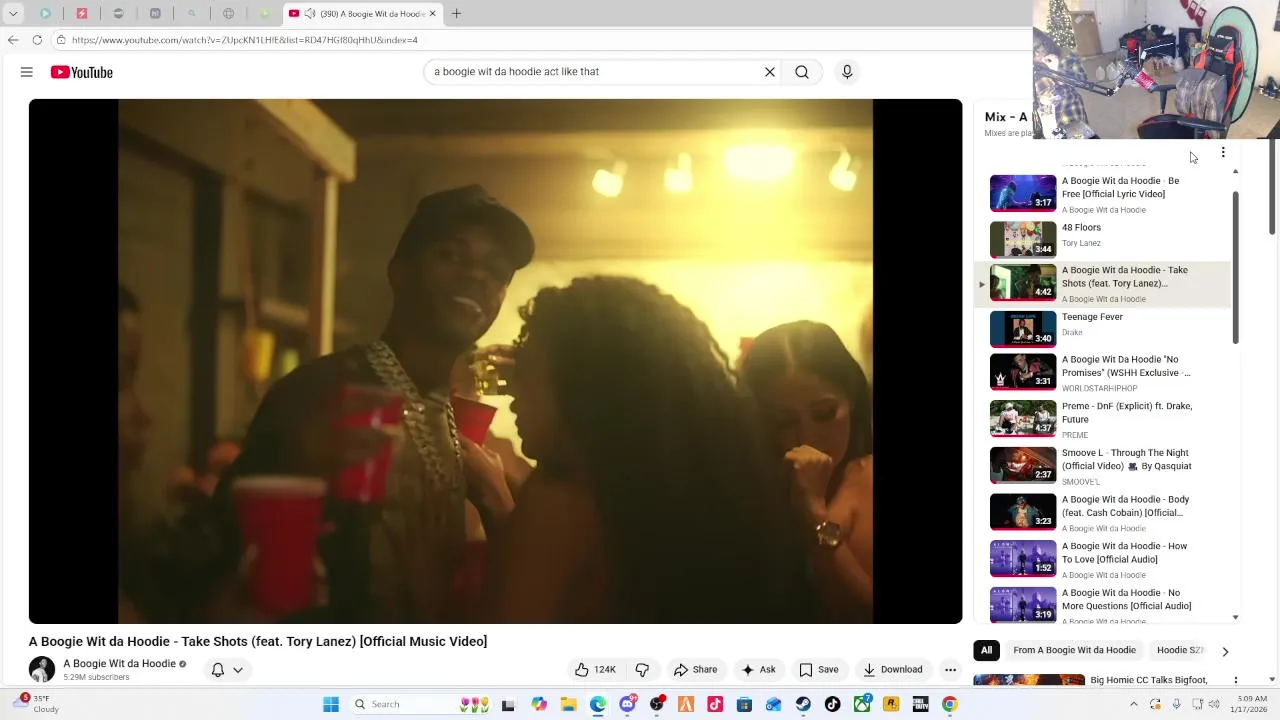Open A Boogie Wit da Hoodie channel avatar
The width and height of the screenshot is (1280, 720).
[x=42, y=669]
